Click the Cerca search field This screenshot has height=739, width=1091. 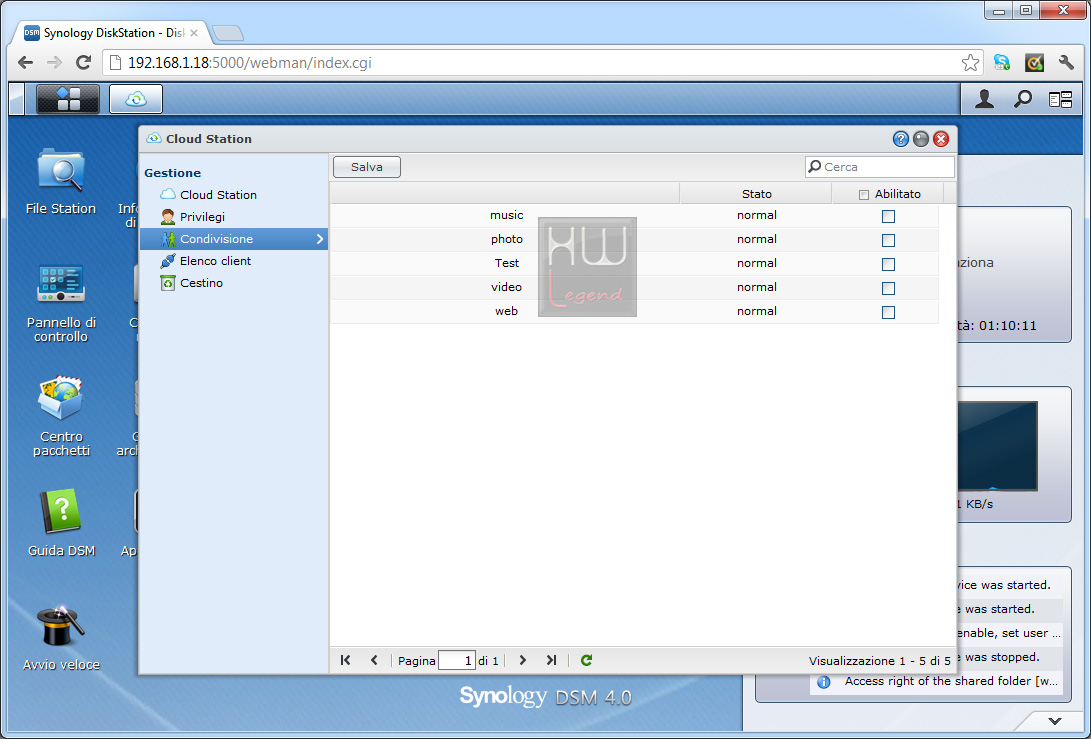(x=880, y=167)
